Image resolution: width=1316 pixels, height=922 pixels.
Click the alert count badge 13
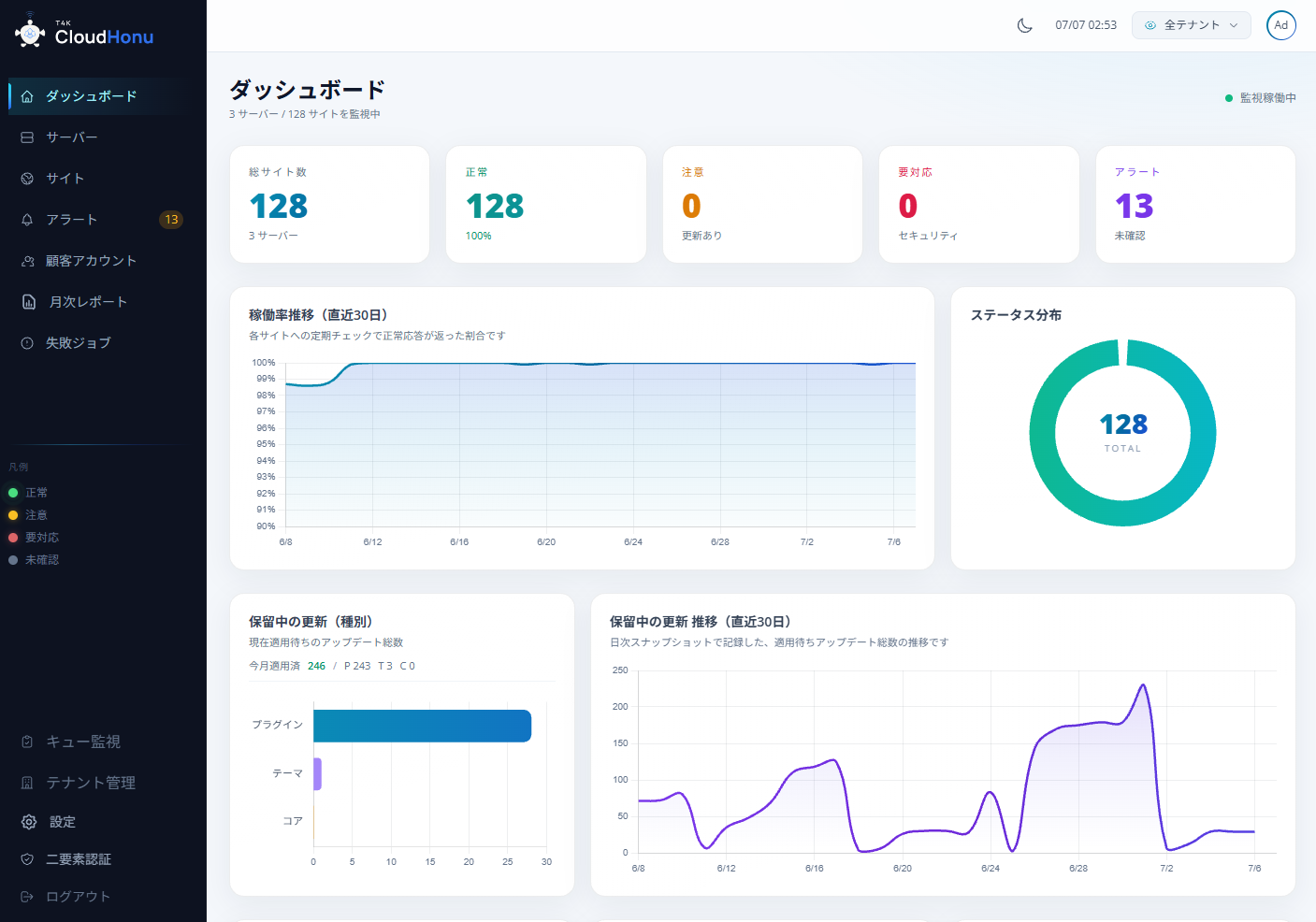coord(171,220)
